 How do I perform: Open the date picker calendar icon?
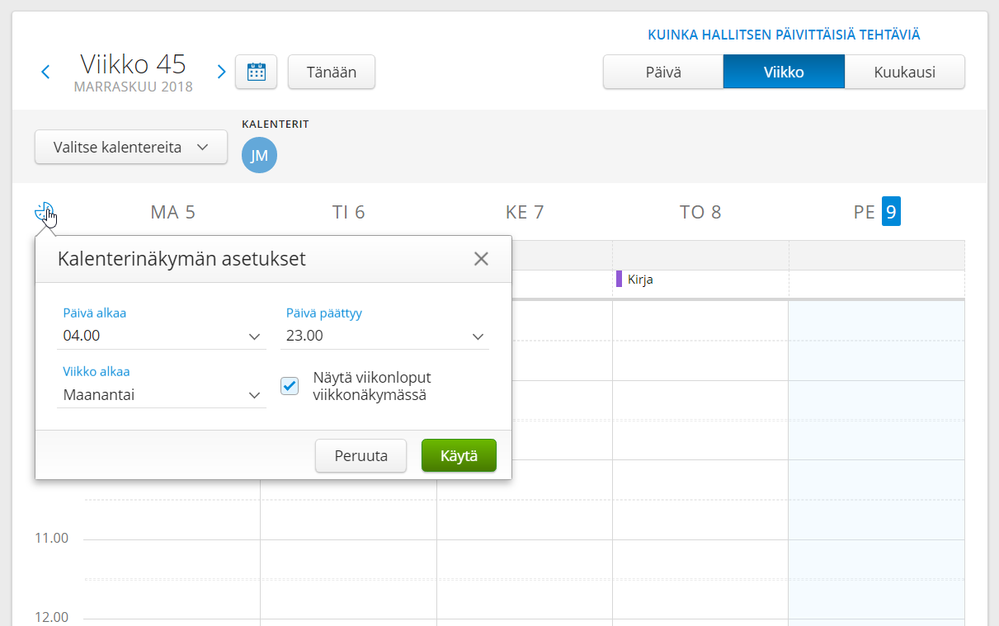point(256,72)
